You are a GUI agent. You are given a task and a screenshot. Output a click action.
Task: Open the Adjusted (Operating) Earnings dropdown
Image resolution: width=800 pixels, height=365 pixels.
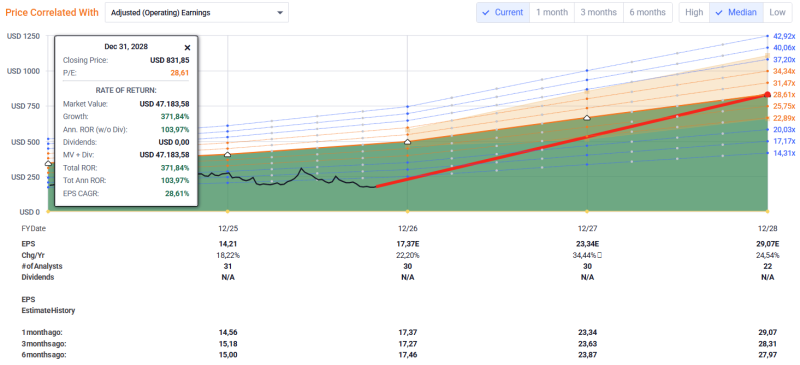tap(197, 13)
